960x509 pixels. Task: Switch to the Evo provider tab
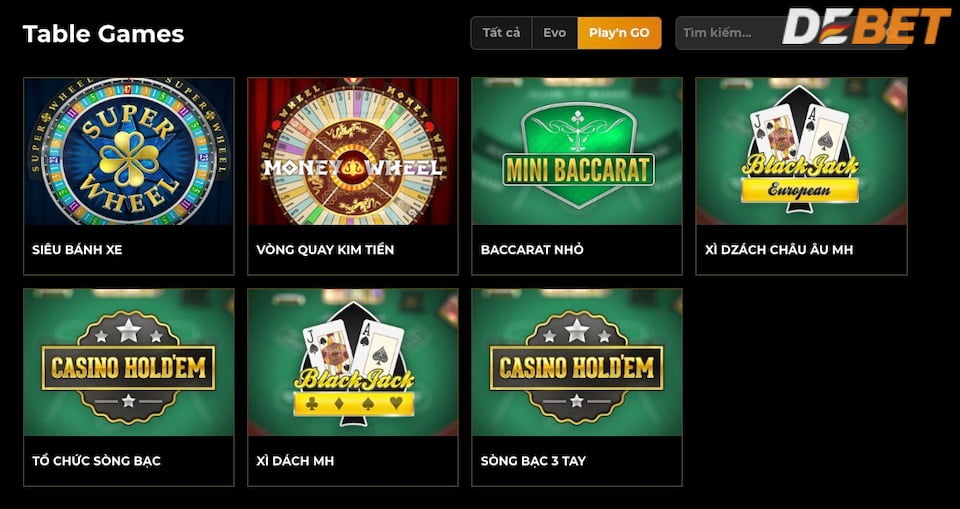click(555, 33)
